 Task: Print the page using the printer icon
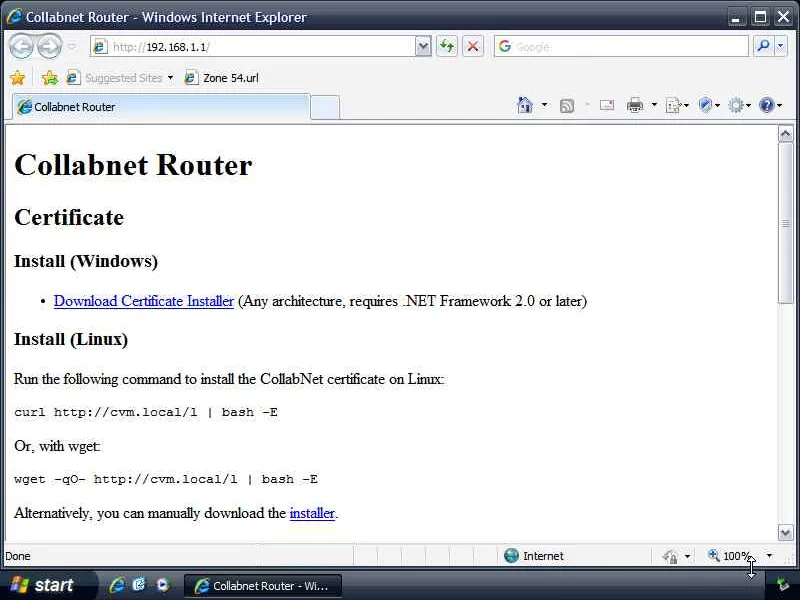coord(635,105)
